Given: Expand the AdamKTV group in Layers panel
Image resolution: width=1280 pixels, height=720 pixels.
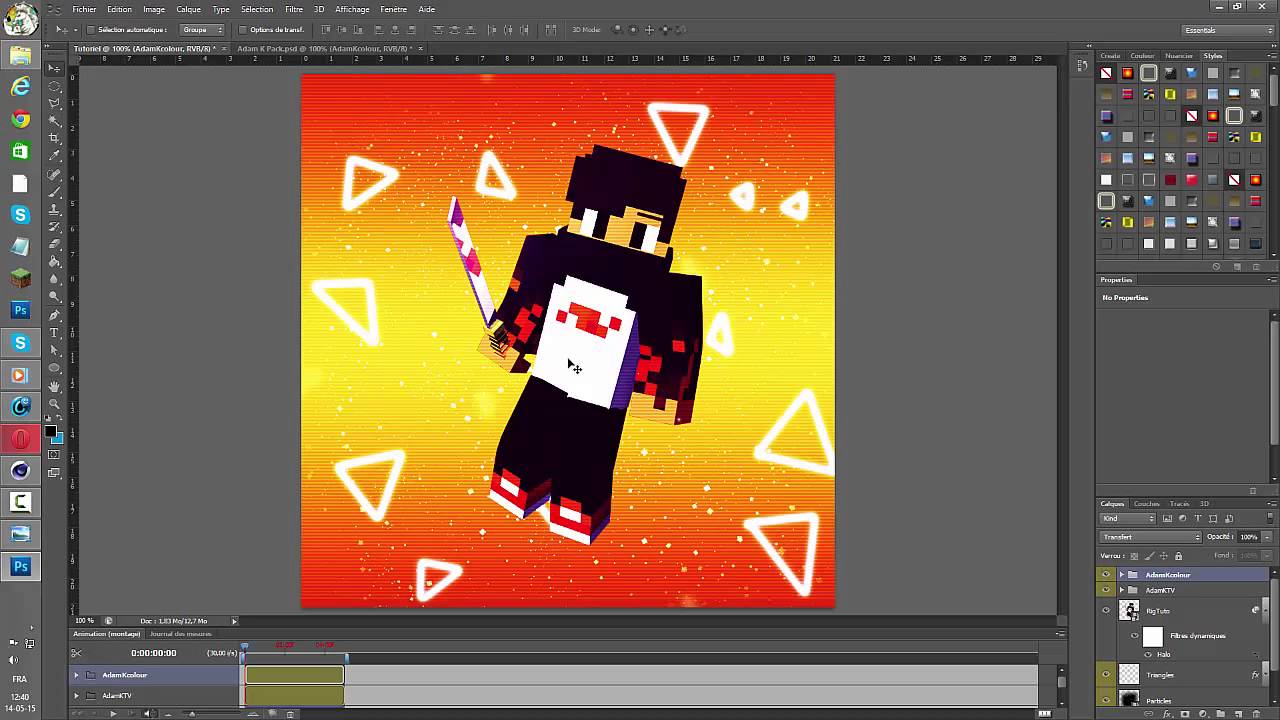Looking at the screenshot, I should point(1122,590).
